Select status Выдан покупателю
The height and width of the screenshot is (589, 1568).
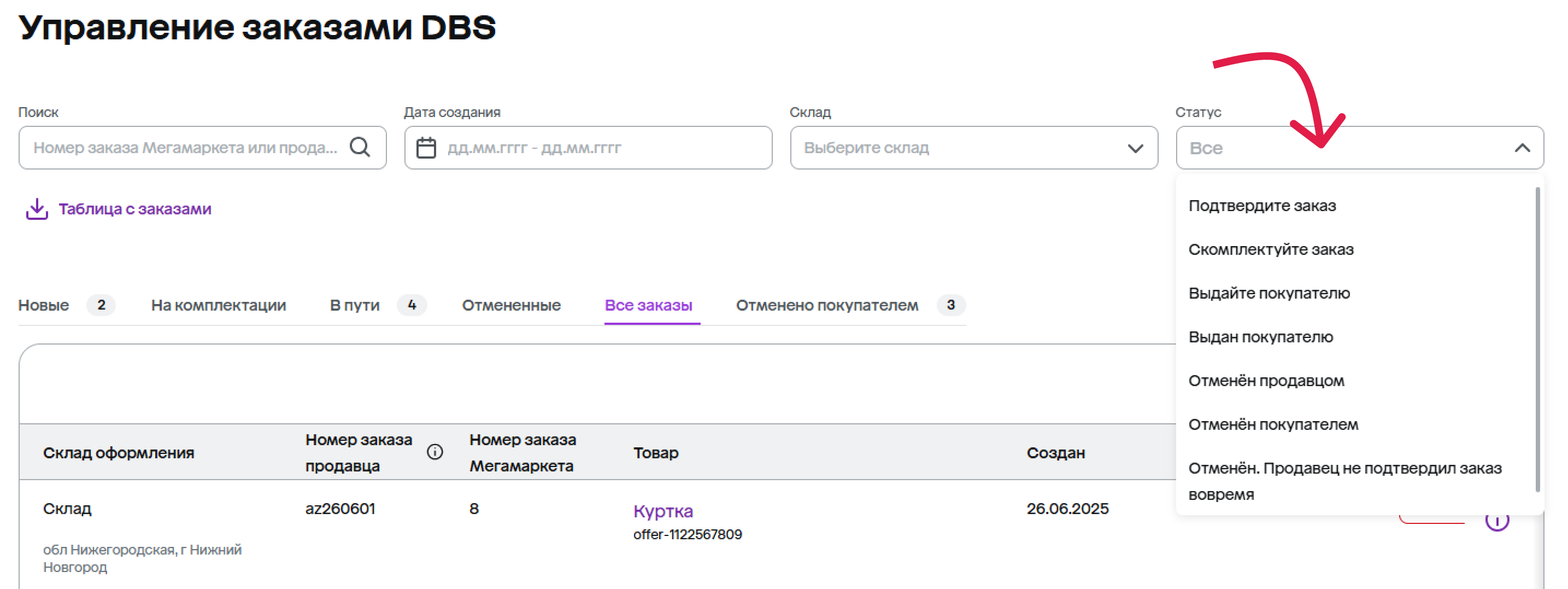point(1261,337)
